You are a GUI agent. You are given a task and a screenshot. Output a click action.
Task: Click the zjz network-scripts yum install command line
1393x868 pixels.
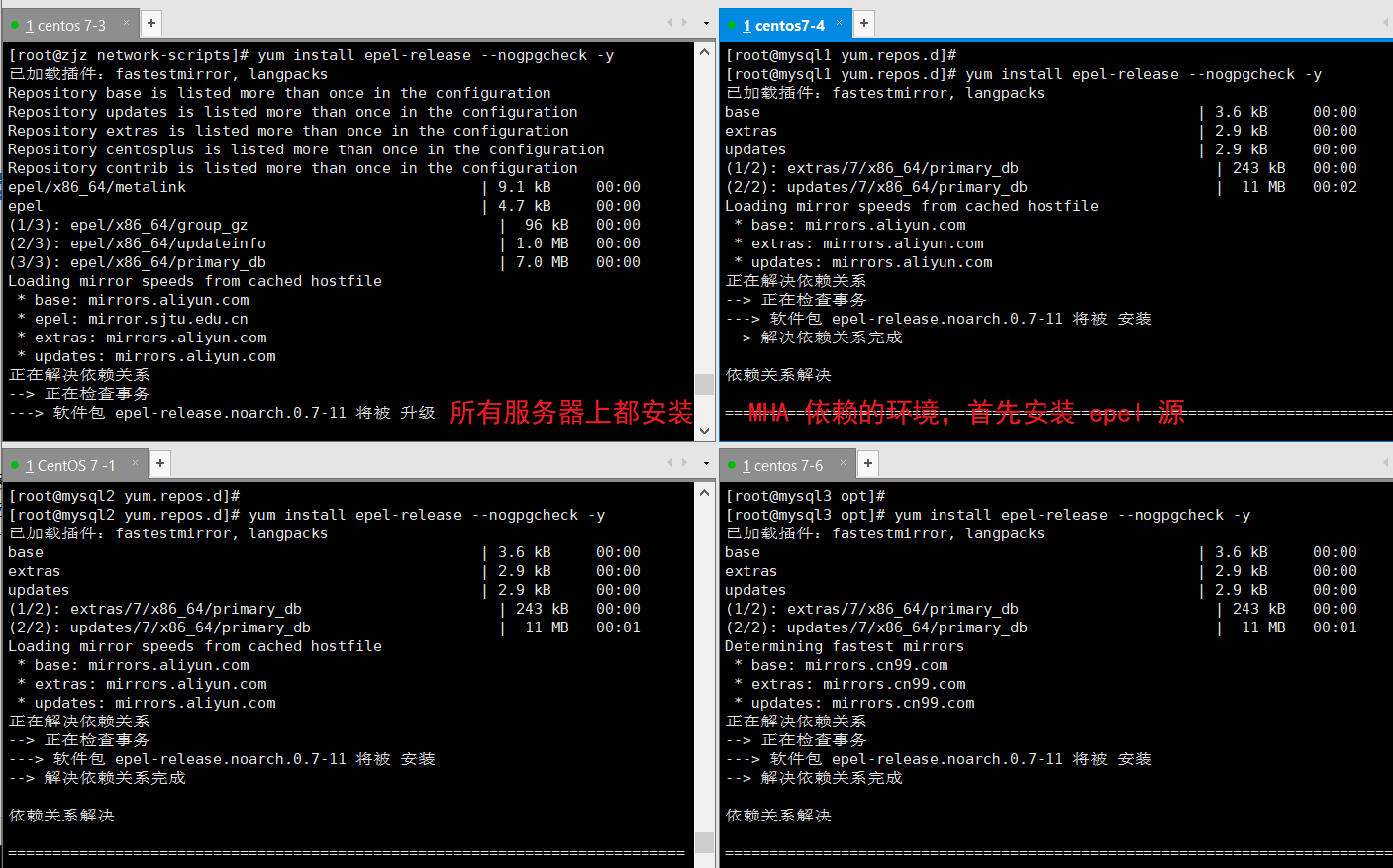311,55
